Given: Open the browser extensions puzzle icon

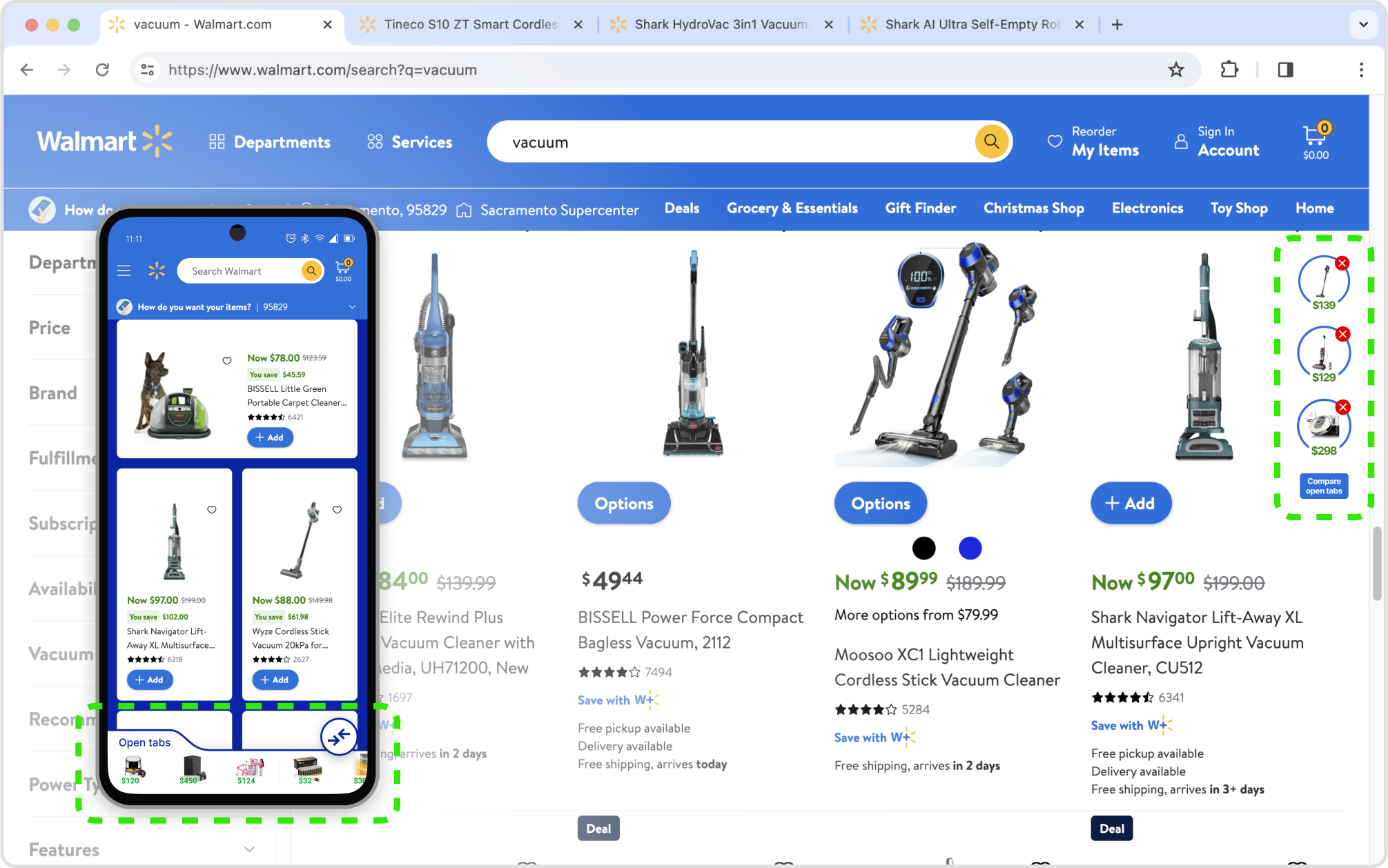Looking at the screenshot, I should 1229,70.
